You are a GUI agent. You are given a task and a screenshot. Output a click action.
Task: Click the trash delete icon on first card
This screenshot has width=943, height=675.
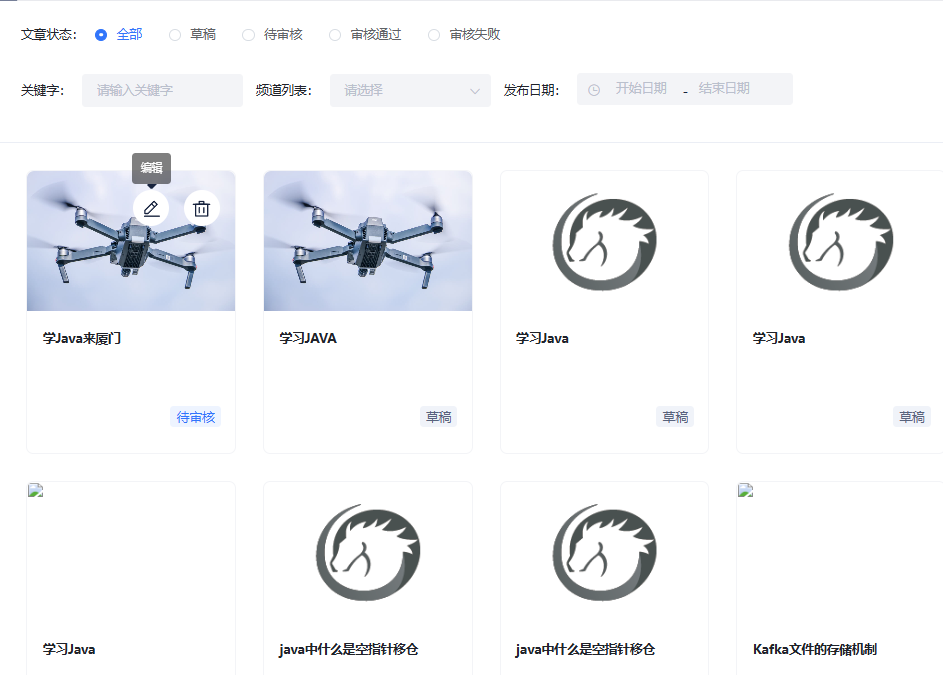pyautogui.click(x=201, y=209)
